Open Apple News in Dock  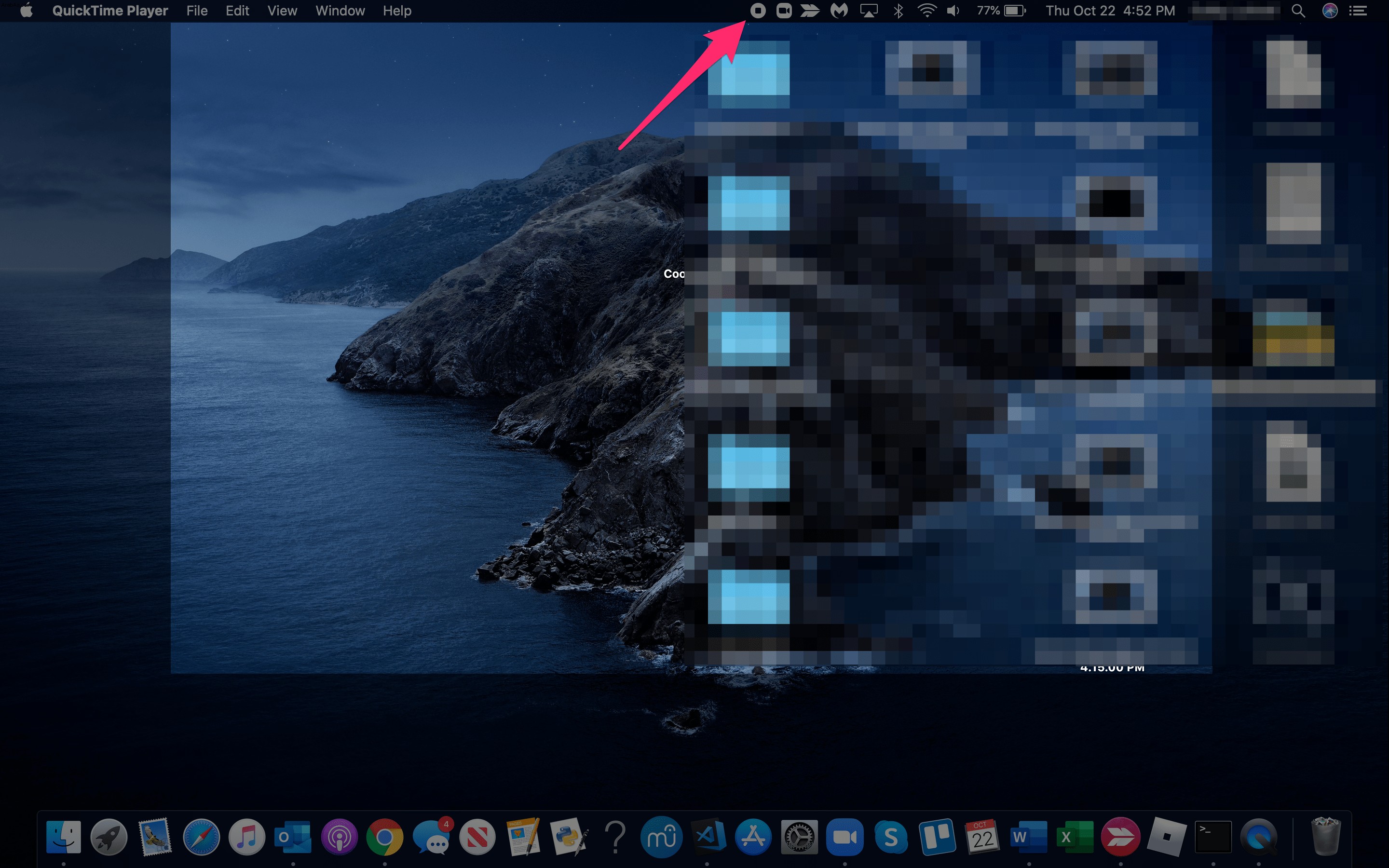[477, 837]
